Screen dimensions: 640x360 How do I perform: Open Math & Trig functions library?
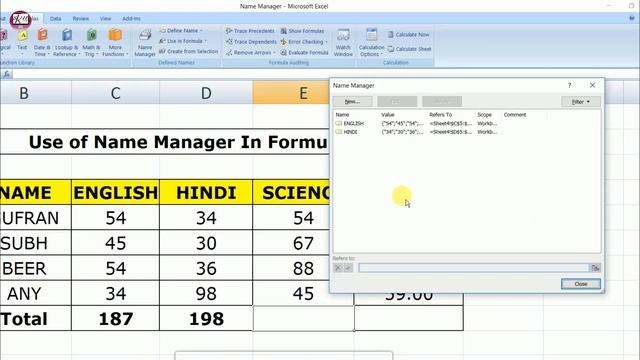click(x=91, y=42)
